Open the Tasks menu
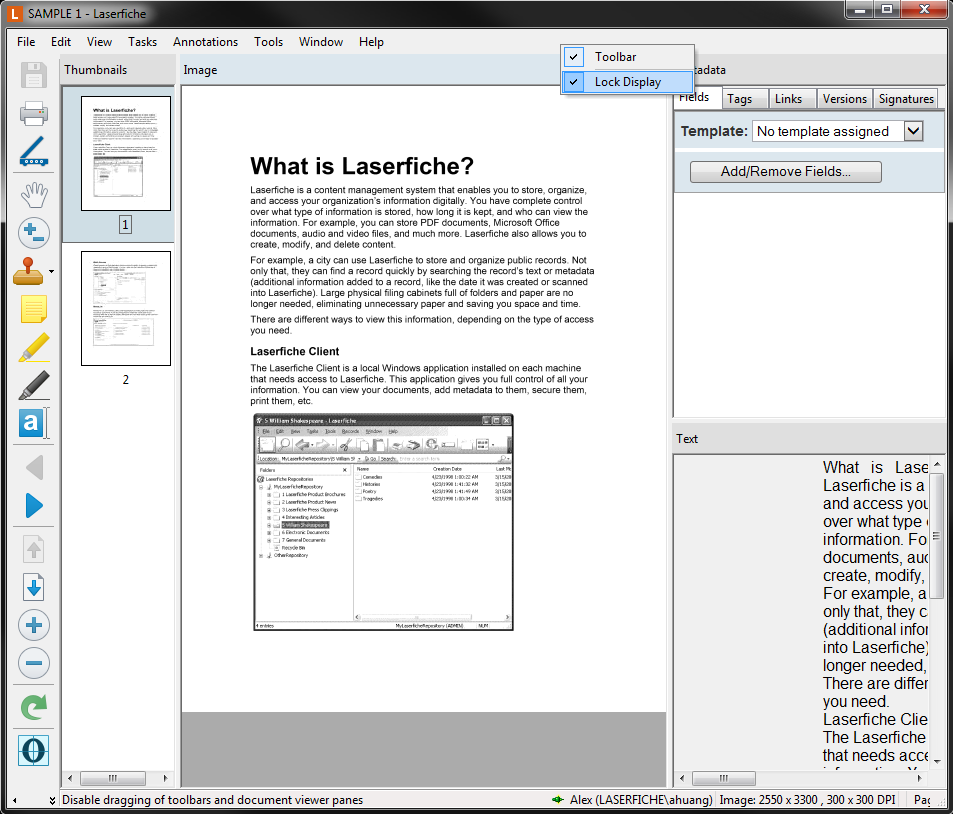953x814 pixels. coord(142,42)
